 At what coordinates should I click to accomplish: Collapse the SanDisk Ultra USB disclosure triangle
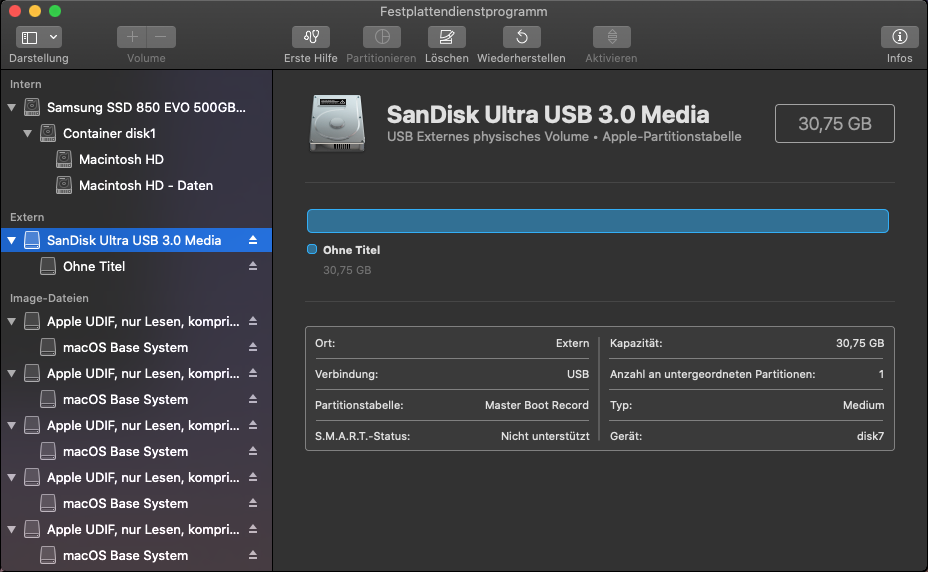click(x=11, y=240)
